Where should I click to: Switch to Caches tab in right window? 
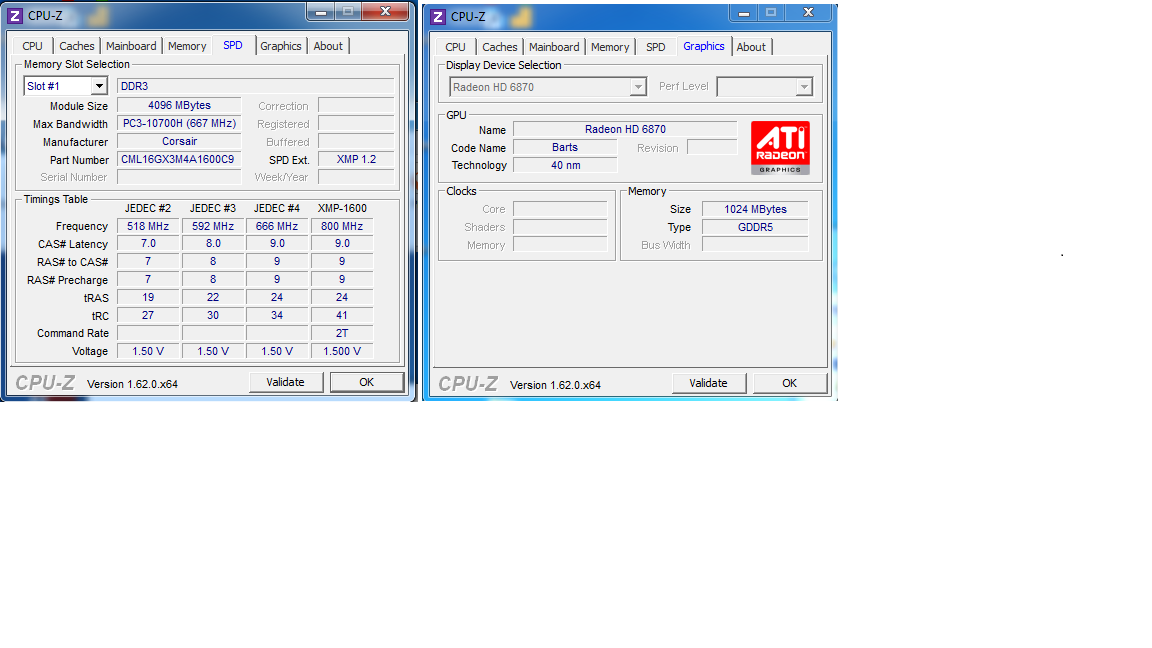coord(500,46)
